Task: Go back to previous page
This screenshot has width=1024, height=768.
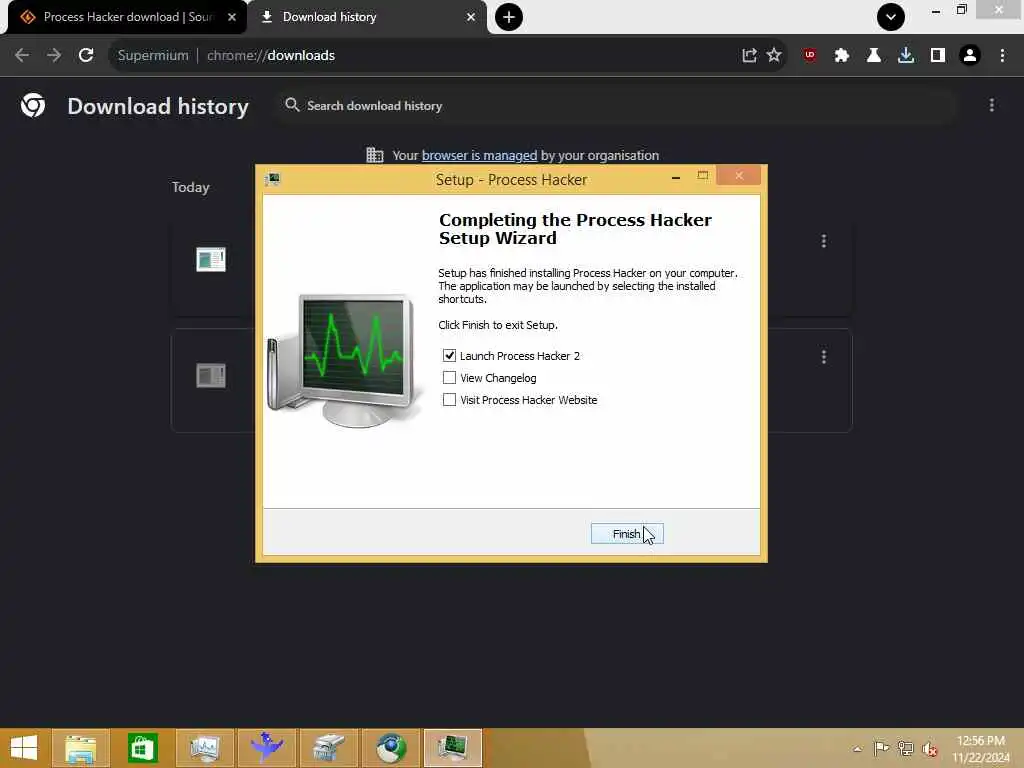Action: click(x=22, y=56)
